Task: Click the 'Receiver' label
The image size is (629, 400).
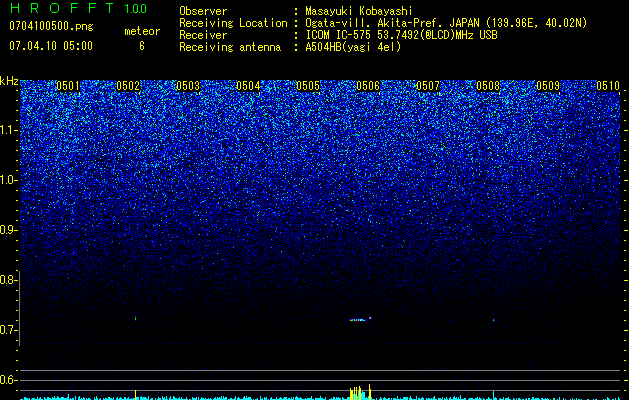Action: pyautogui.click(x=203, y=35)
